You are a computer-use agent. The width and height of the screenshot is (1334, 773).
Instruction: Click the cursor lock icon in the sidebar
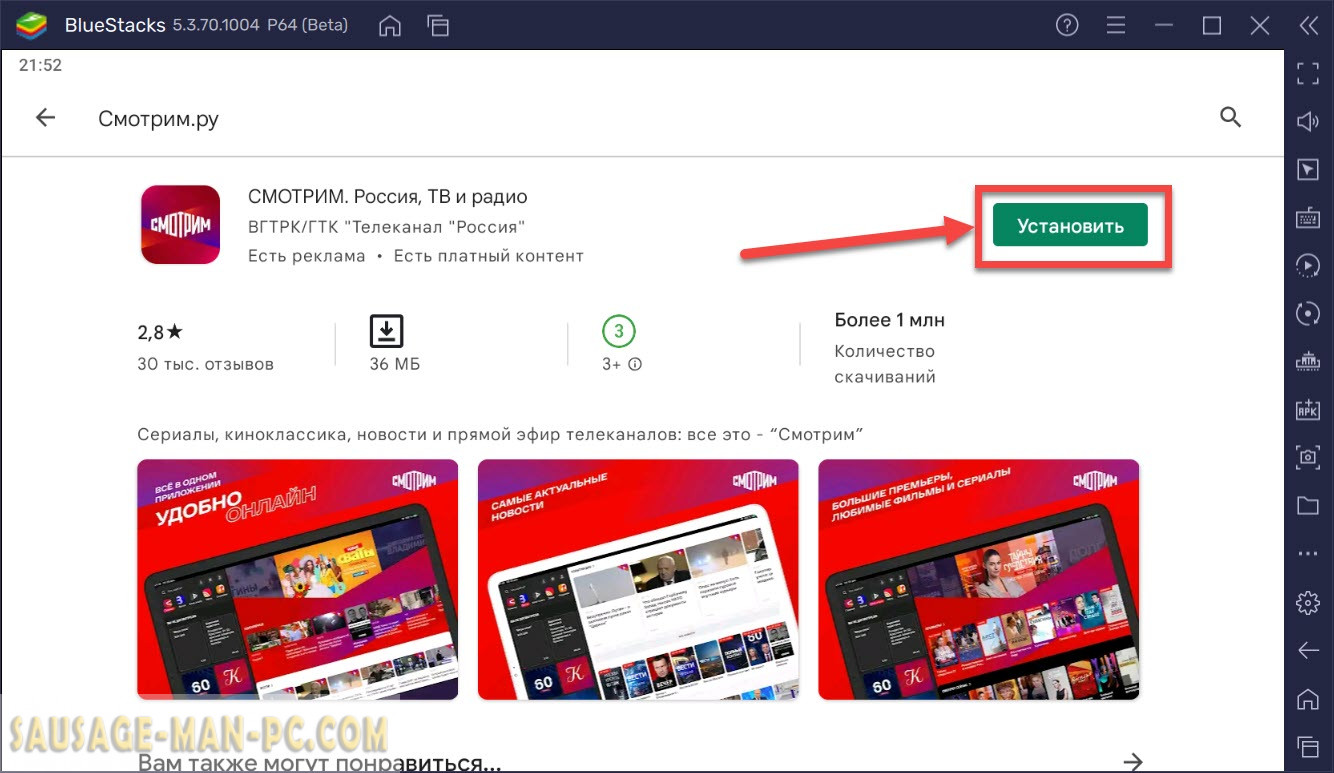1308,170
